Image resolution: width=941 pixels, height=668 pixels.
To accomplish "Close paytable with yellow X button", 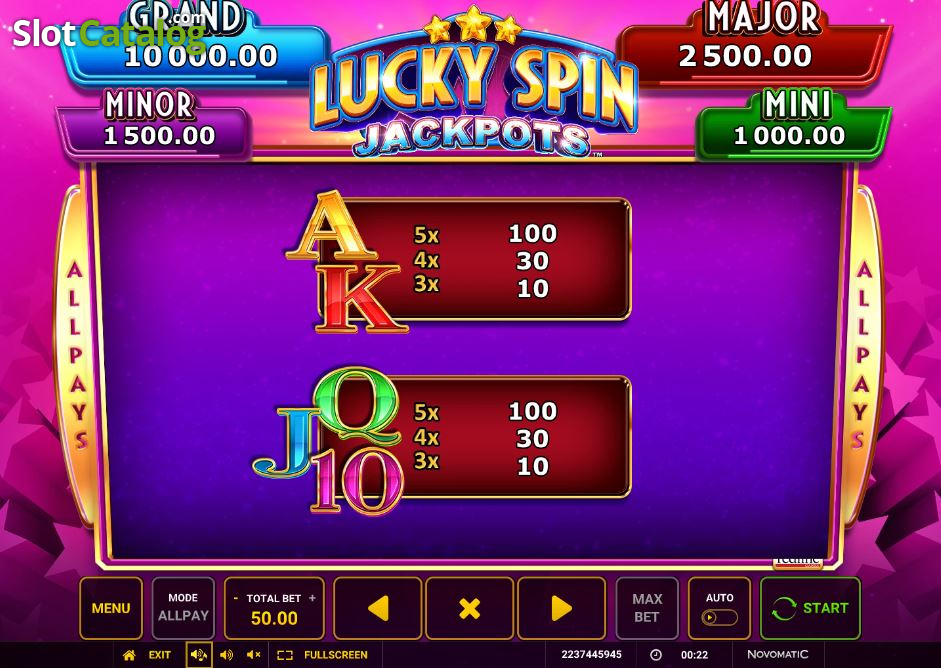I will pos(469,609).
